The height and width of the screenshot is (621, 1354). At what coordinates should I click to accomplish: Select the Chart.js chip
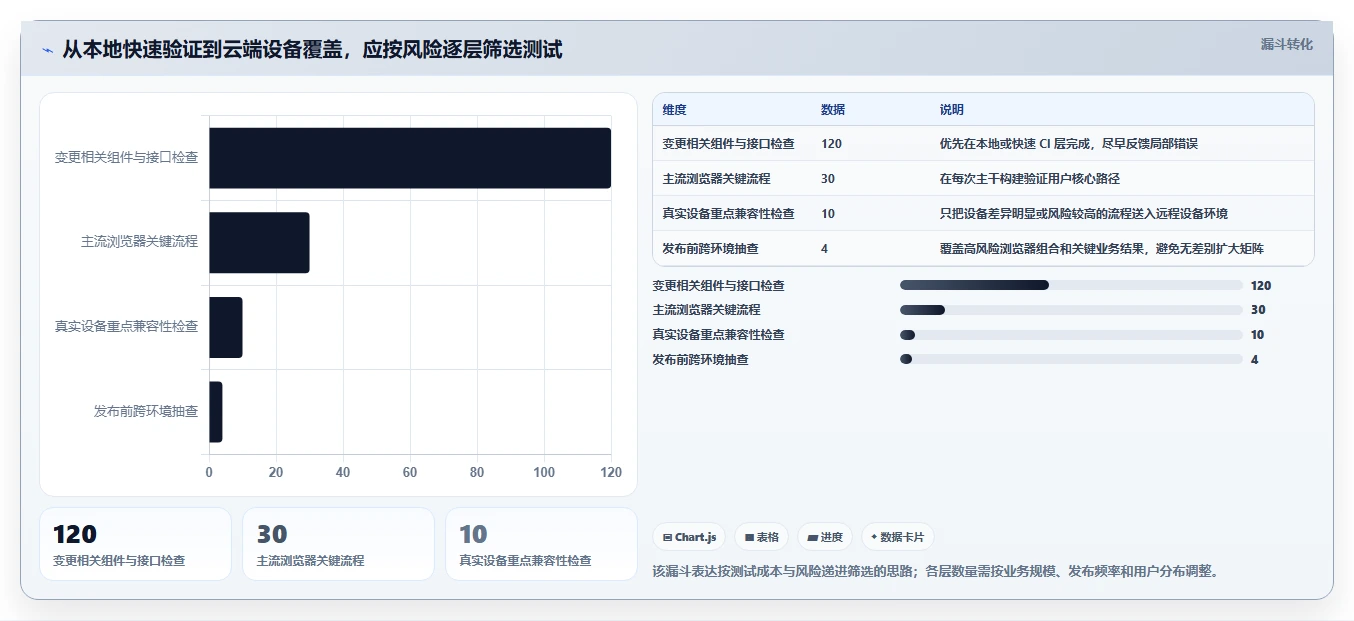(689, 537)
